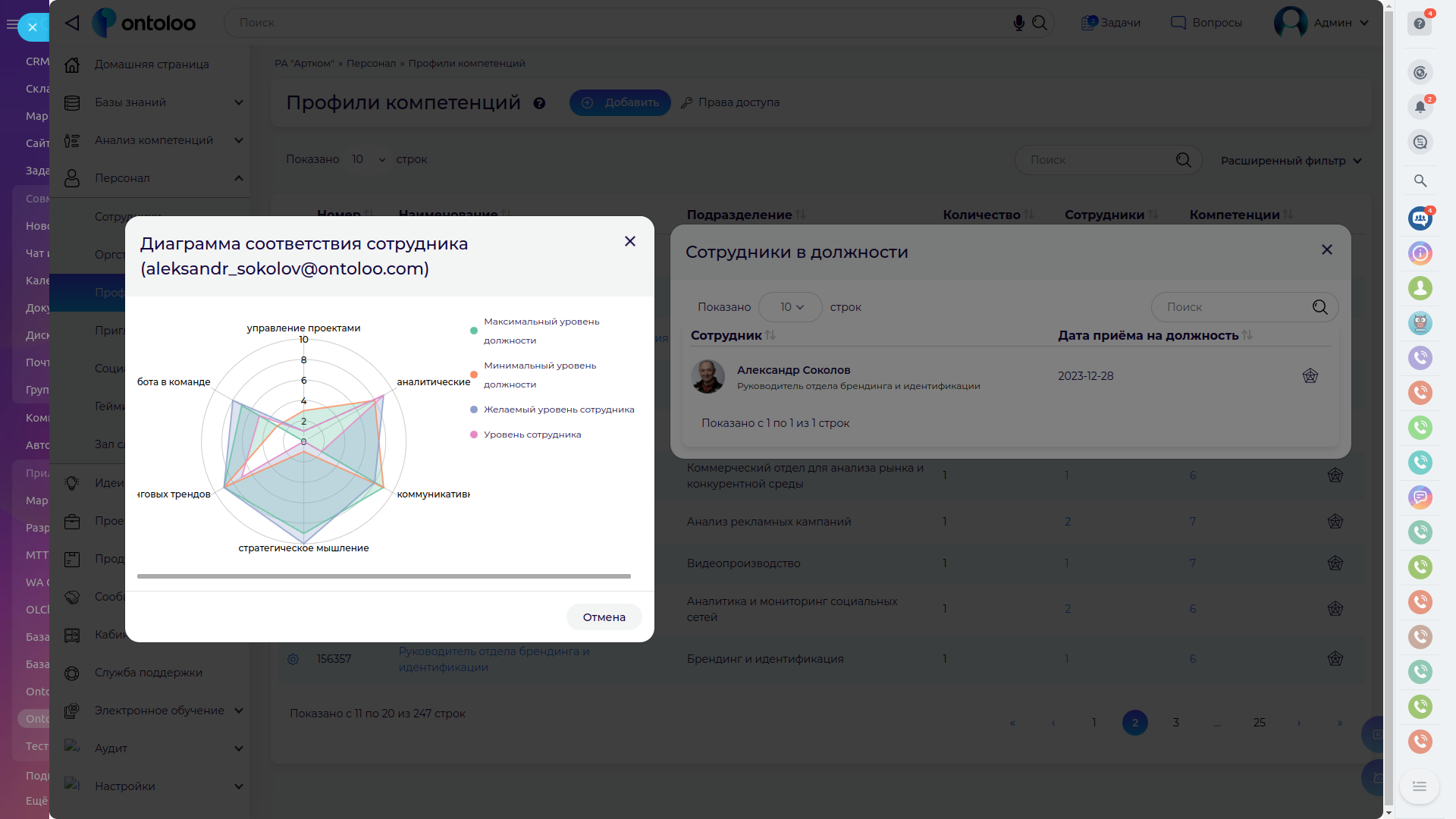The image size is (1456, 819).
Task: Open the notifications bell in the right sidebar
Action: pos(1420,107)
